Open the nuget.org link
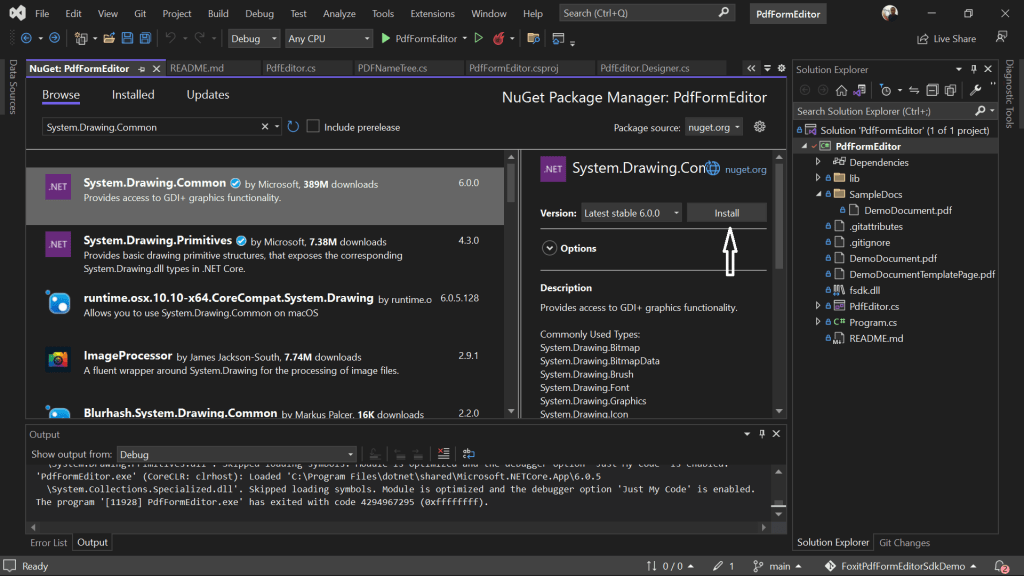Viewport: 1024px width, 576px height. [745, 169]
